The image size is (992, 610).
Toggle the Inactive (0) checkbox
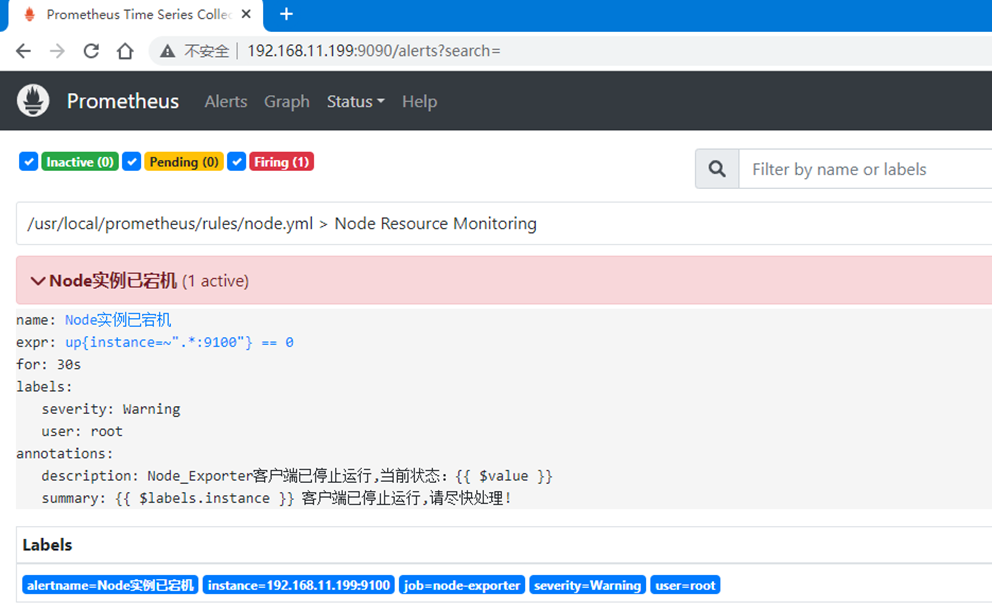pos(28,162)
